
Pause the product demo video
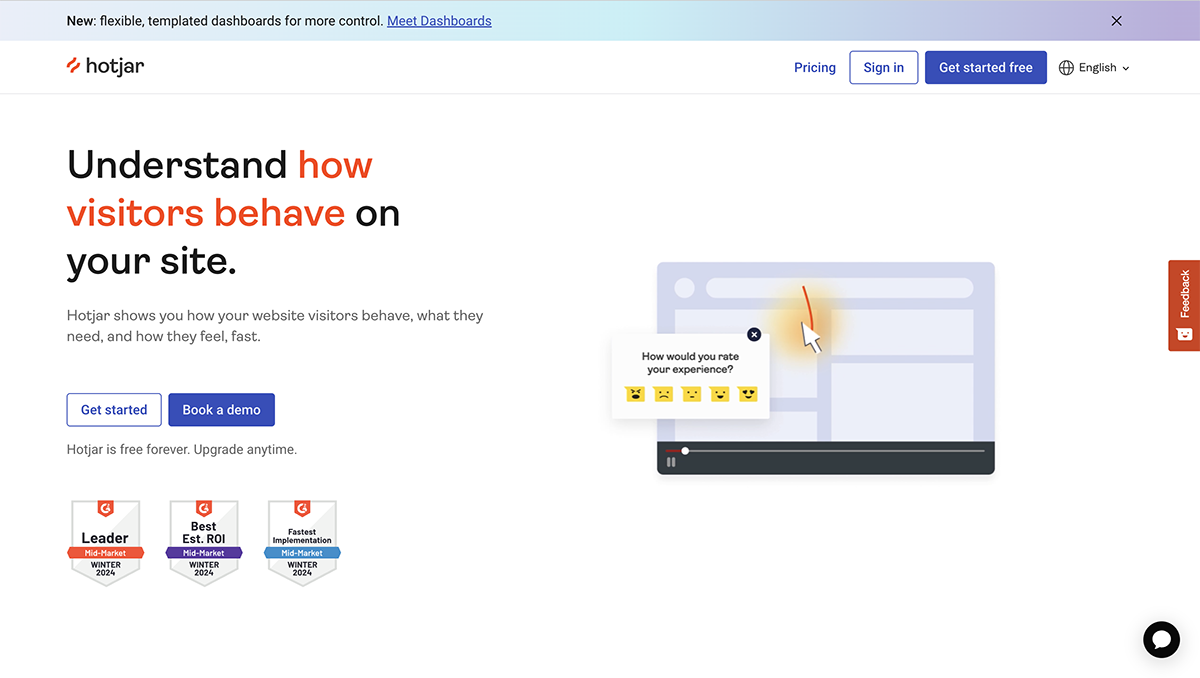(x=671, y=461)
